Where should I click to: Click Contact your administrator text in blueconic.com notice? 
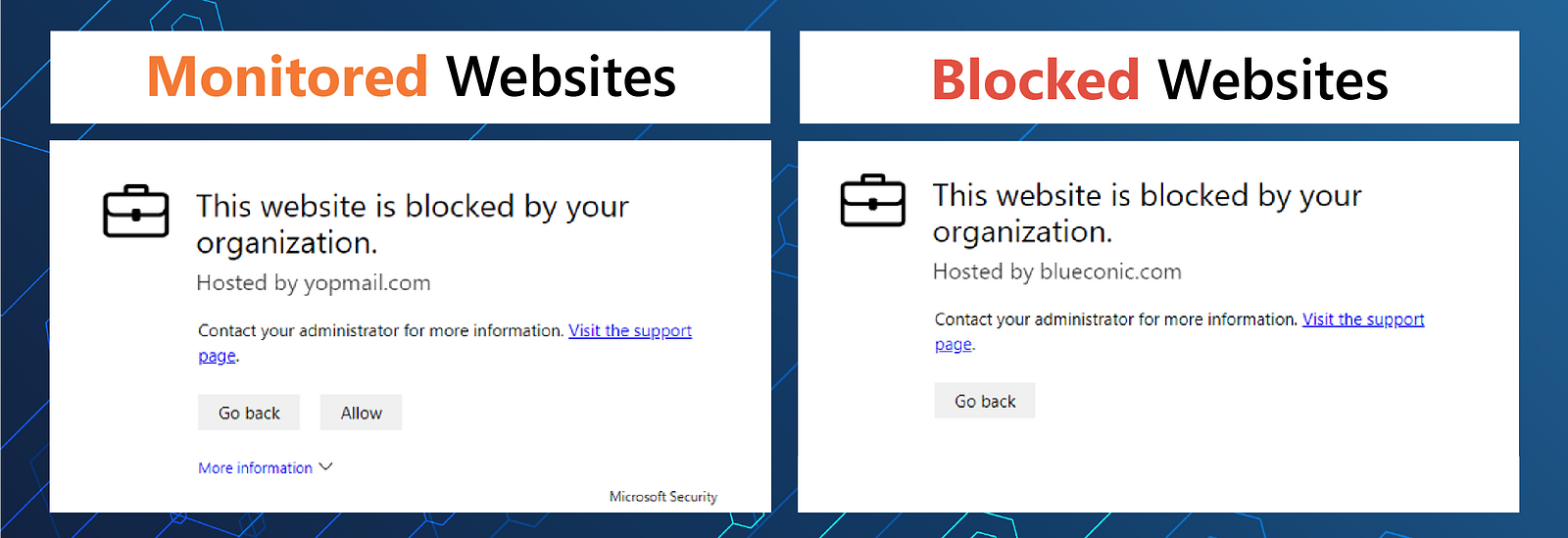pos(1116,319)
